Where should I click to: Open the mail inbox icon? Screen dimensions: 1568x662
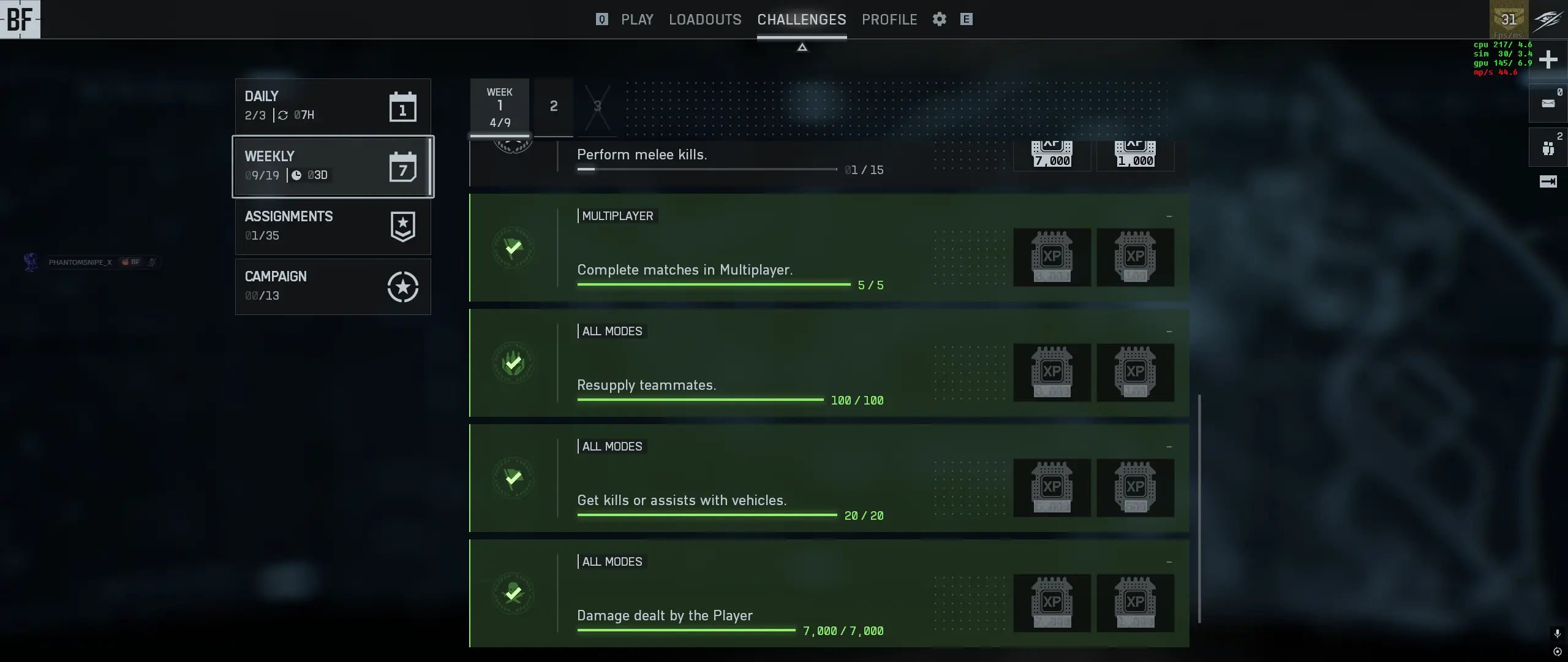[x=1548, y=103]
